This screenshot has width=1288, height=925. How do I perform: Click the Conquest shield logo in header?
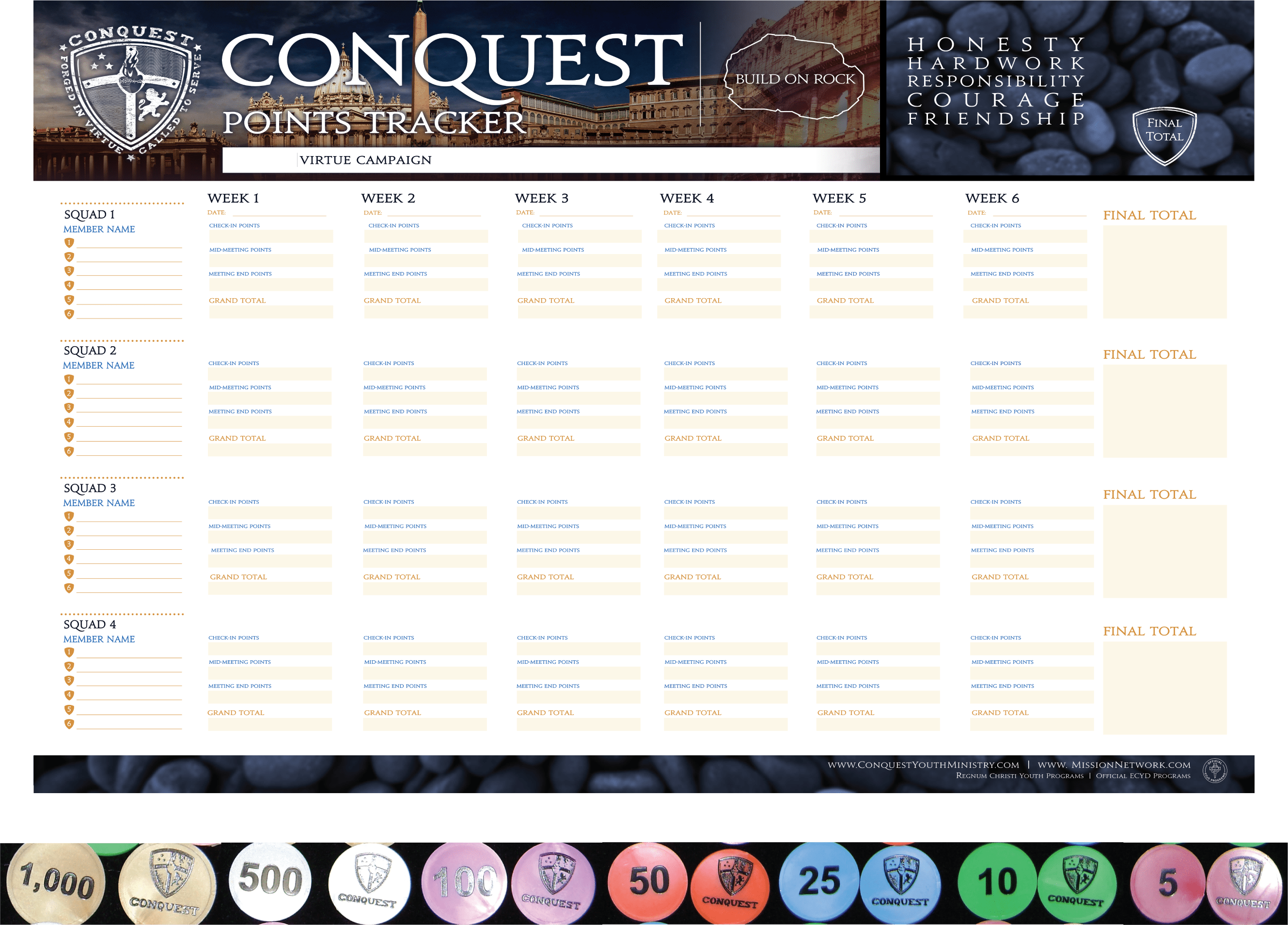(131, 94)
